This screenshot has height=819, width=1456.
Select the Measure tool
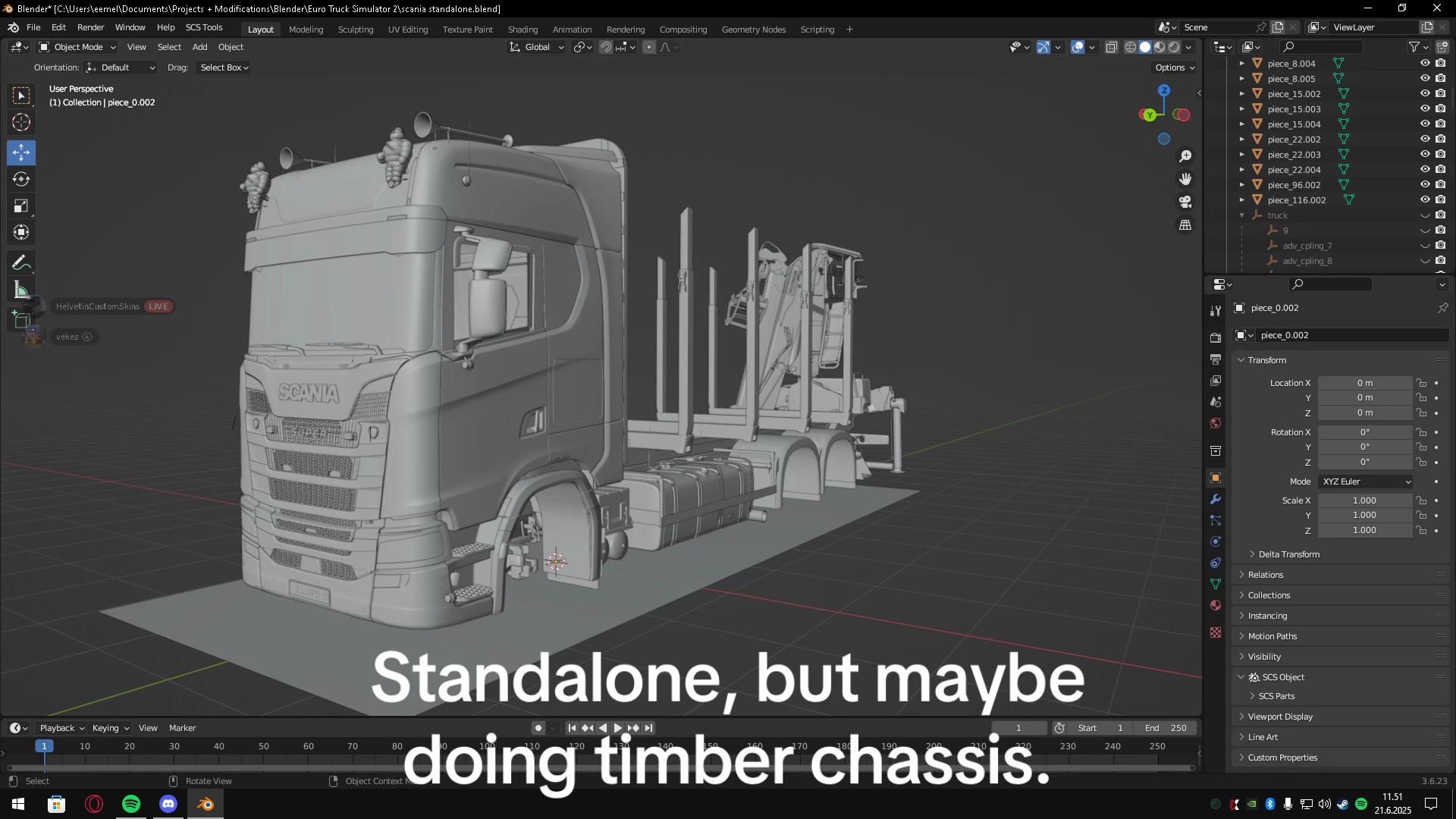(21, 289)
